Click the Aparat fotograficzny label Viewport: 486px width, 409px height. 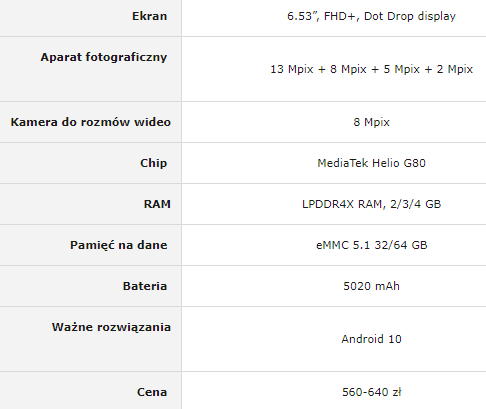point(104,57)
